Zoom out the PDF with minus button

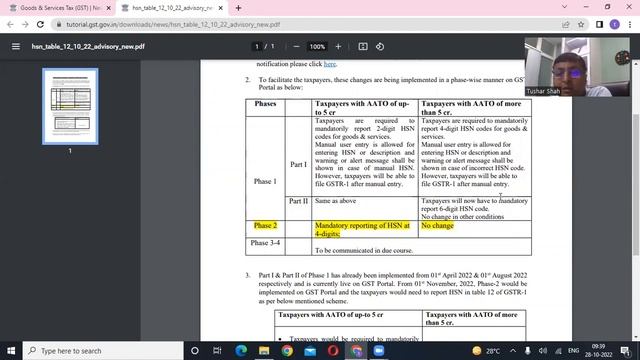pos(296,47)
